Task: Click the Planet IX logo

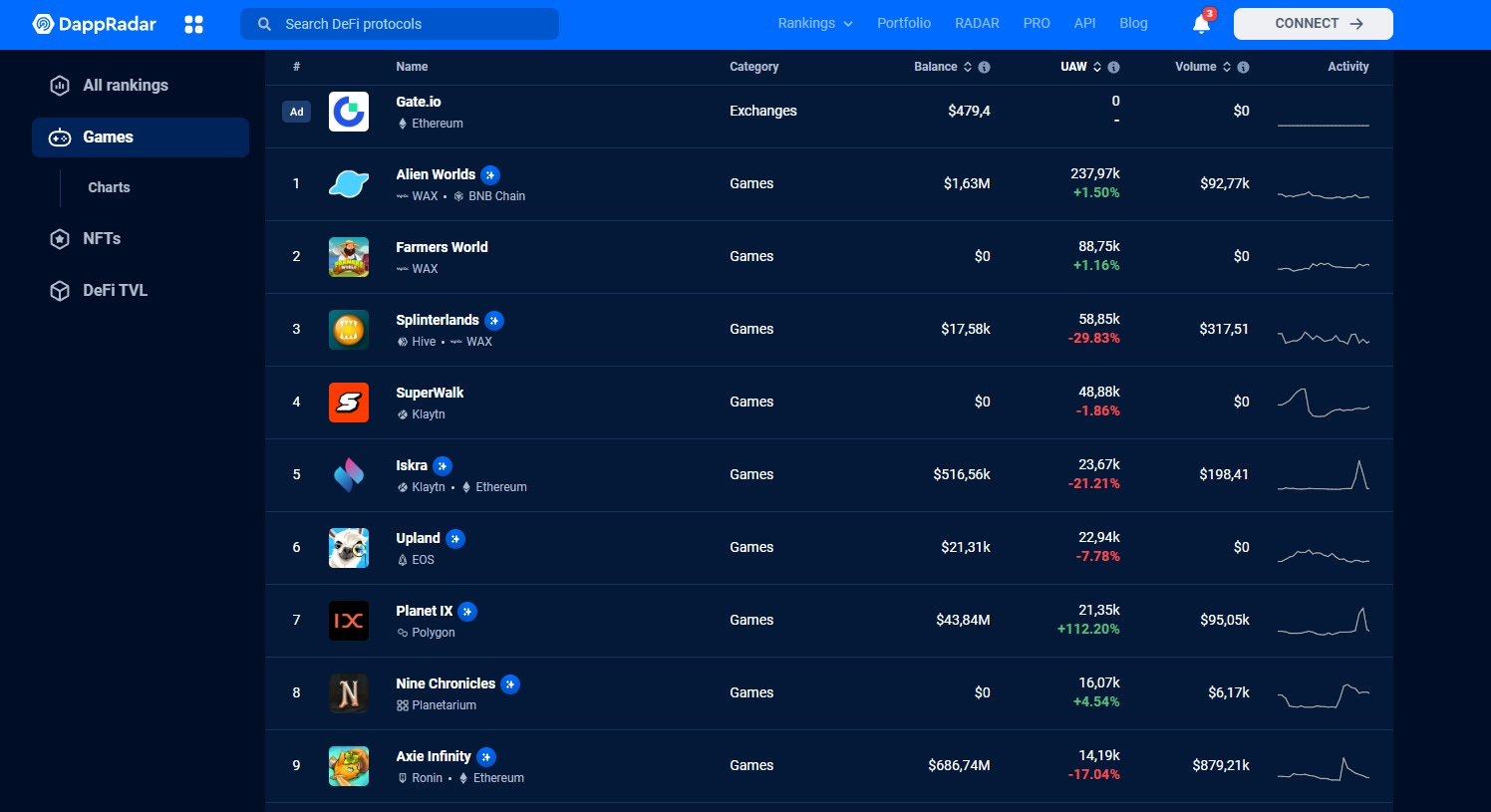Action: click(x=349, y=621)
